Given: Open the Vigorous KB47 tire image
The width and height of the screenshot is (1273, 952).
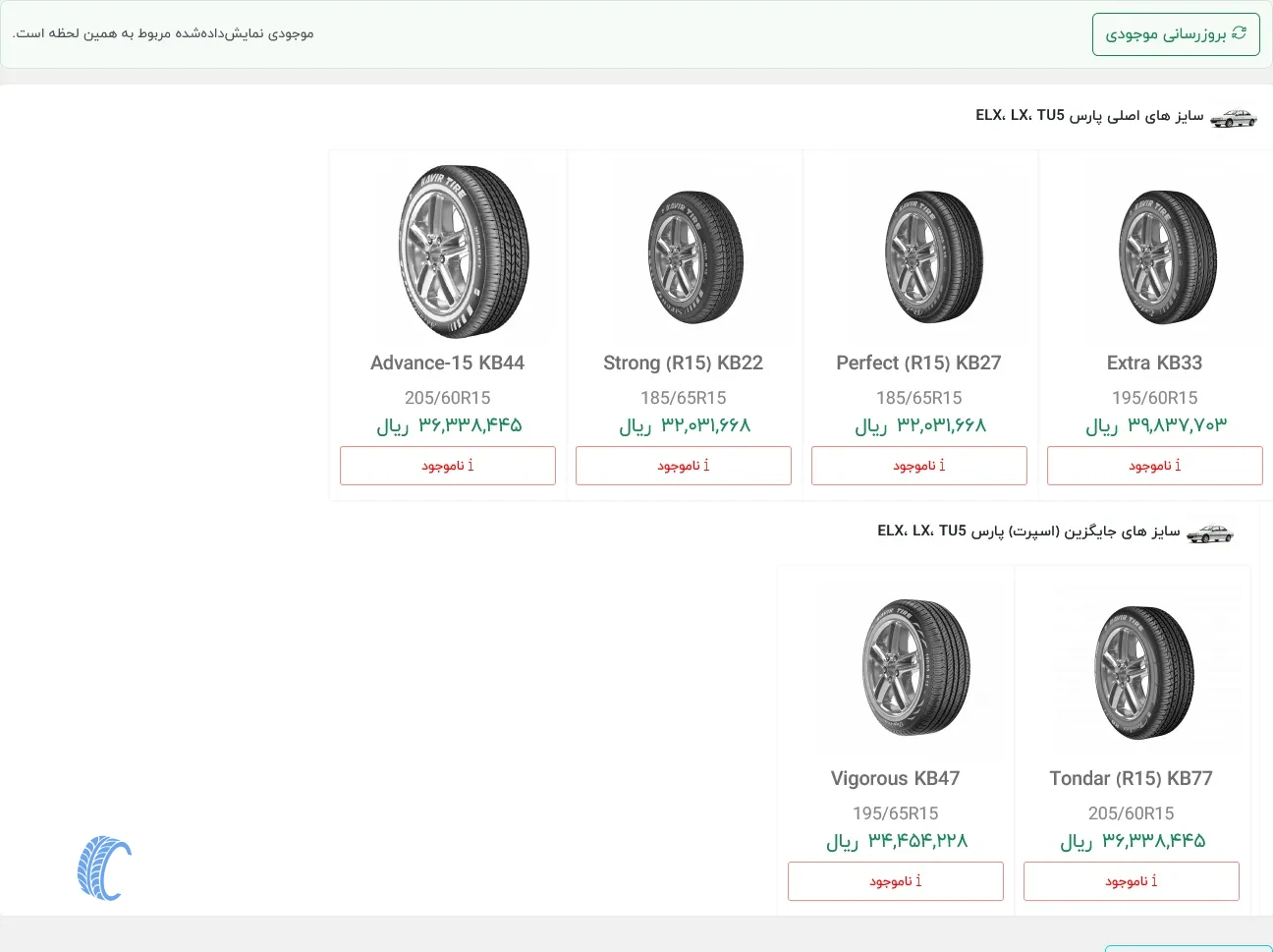Looking at the screenshot, I should click(915, 668).
